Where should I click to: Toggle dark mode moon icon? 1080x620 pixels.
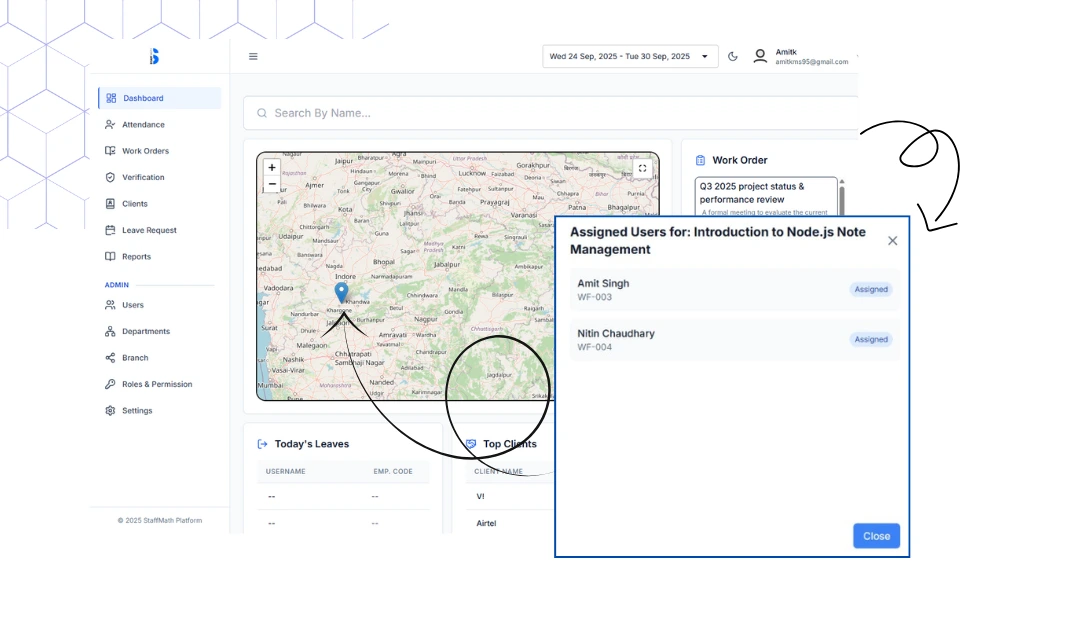(x=733, y=56)
